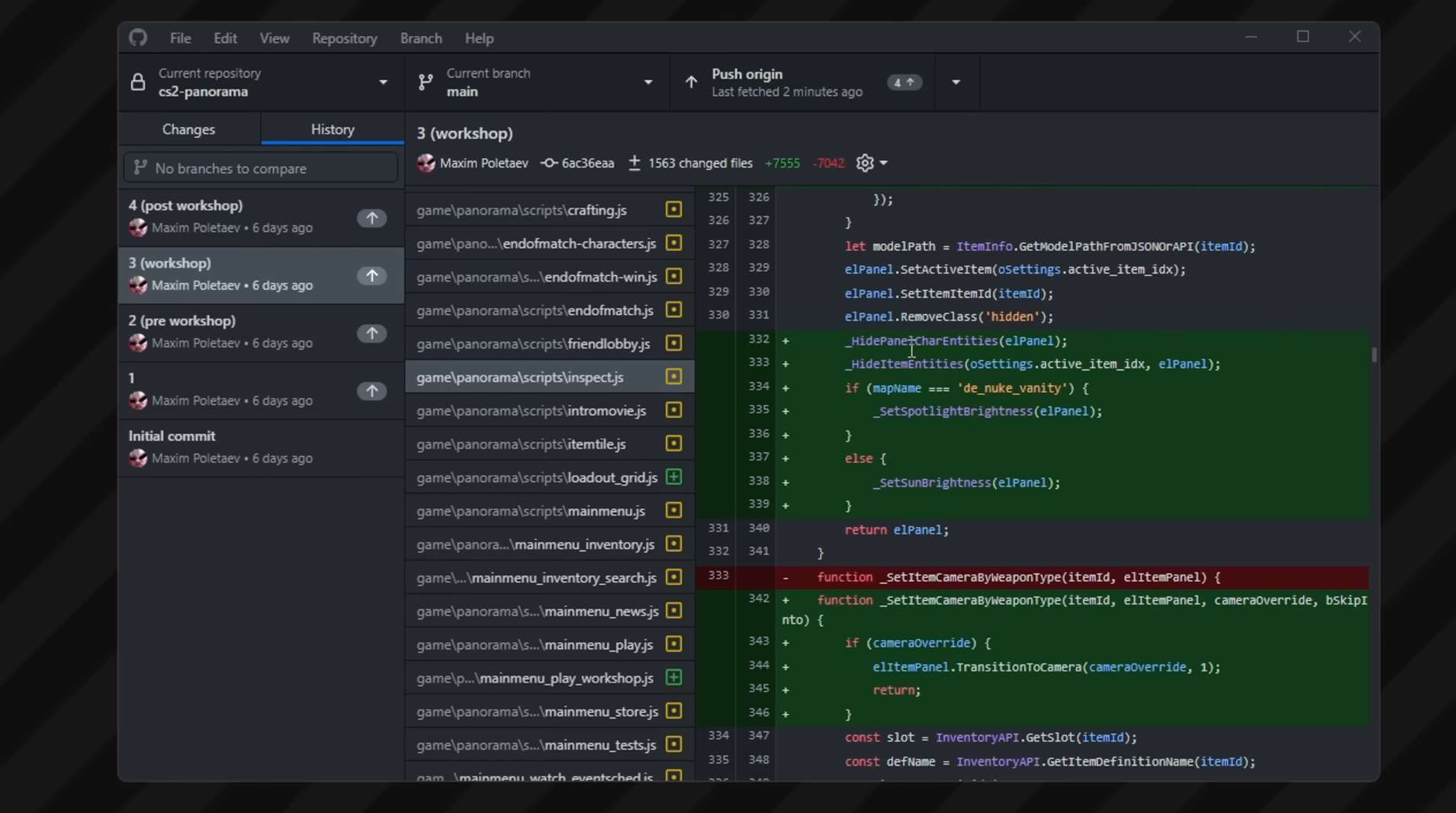Viewport: 1456px width, 813px height.
Task: Open itemtile.js file
Action: tap(549, 444)
